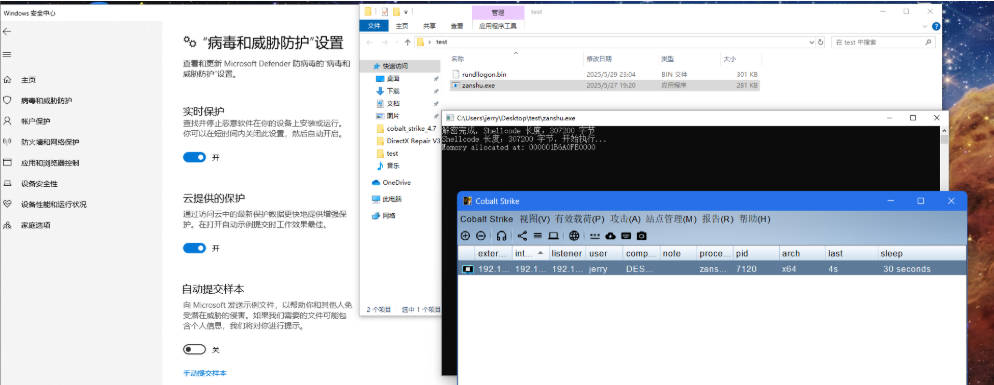Viewport: 994px width, 385px height.
Task: Open the pivot graph share icon
Action: click(522, 236)
